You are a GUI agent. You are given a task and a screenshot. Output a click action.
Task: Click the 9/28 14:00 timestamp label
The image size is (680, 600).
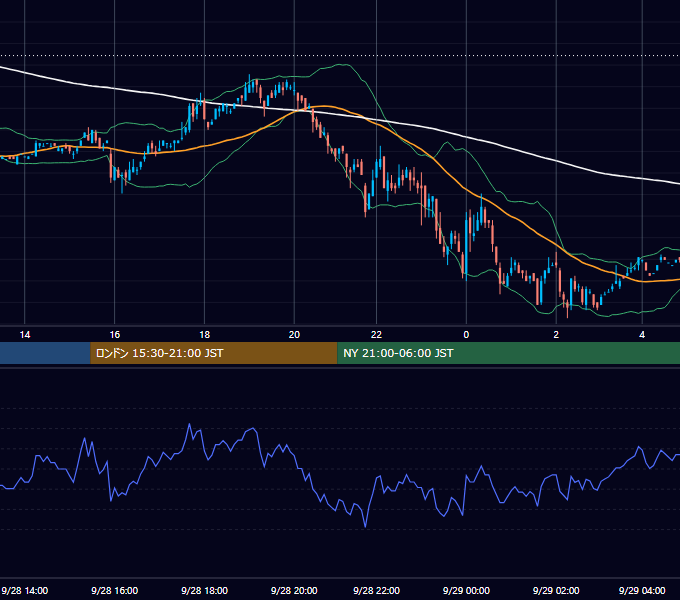pos(25,590)
